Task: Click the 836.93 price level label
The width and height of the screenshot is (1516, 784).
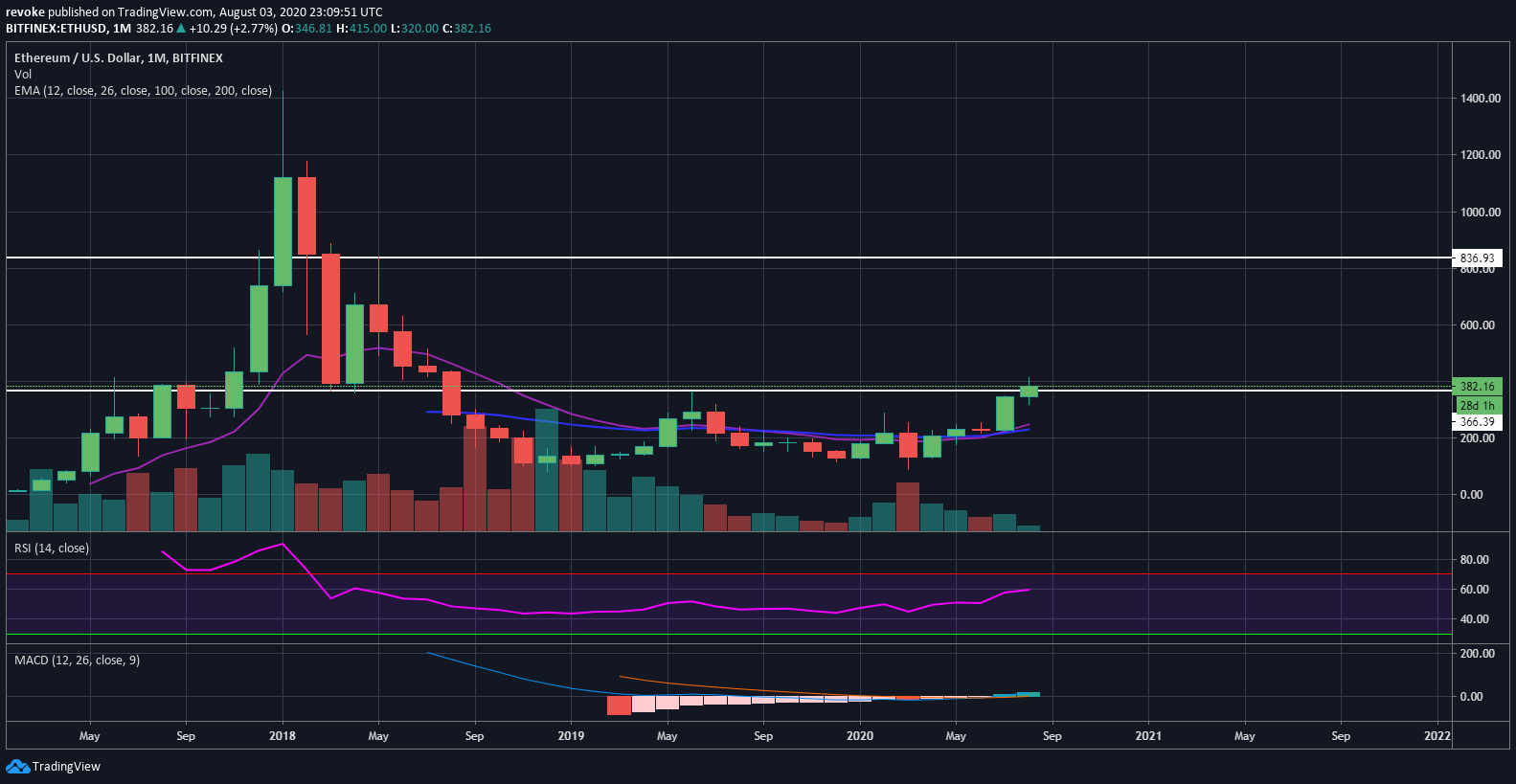Action: pos(1477,258)
